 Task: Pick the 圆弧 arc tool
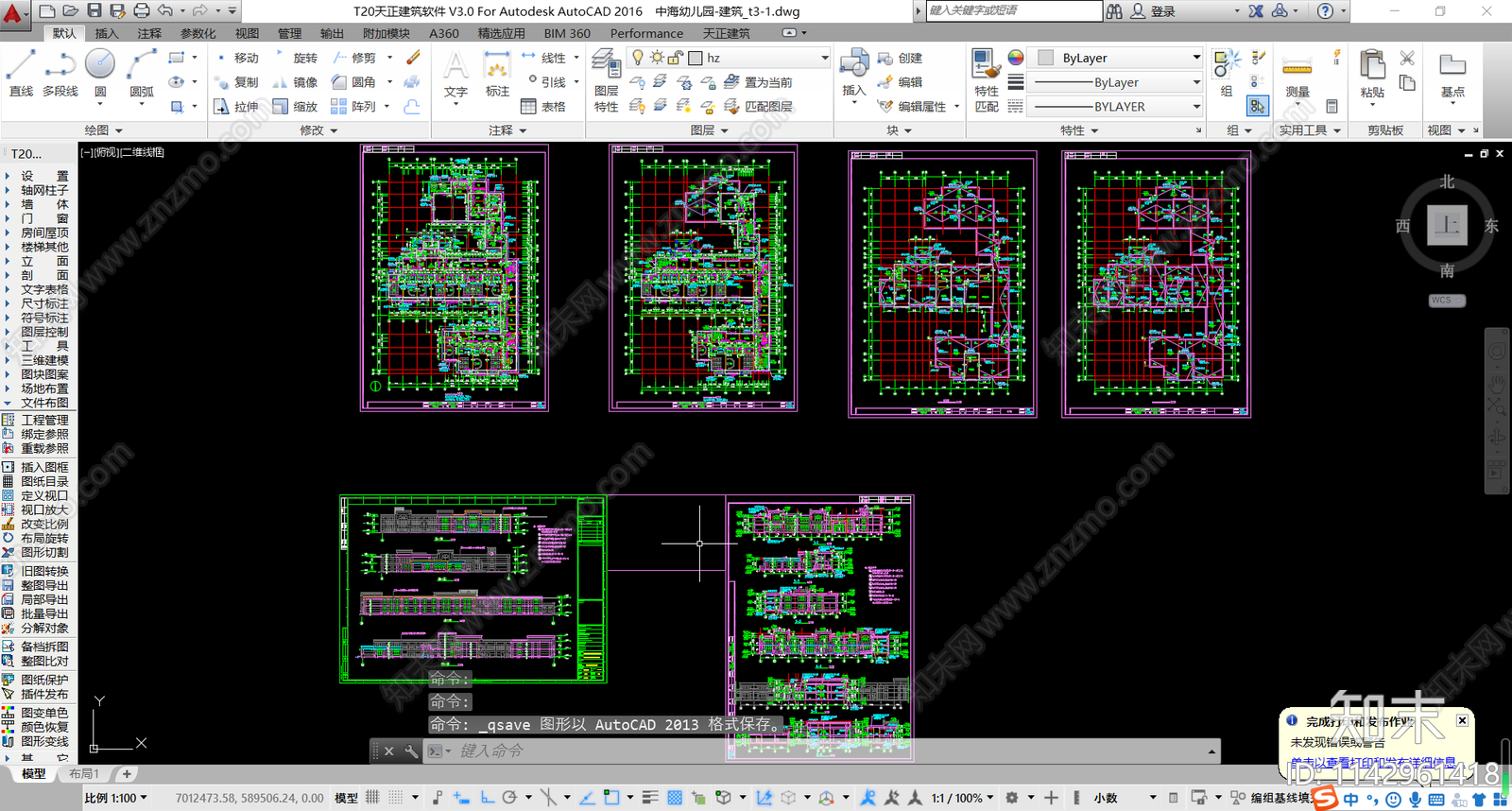click(x=142, y=74)
